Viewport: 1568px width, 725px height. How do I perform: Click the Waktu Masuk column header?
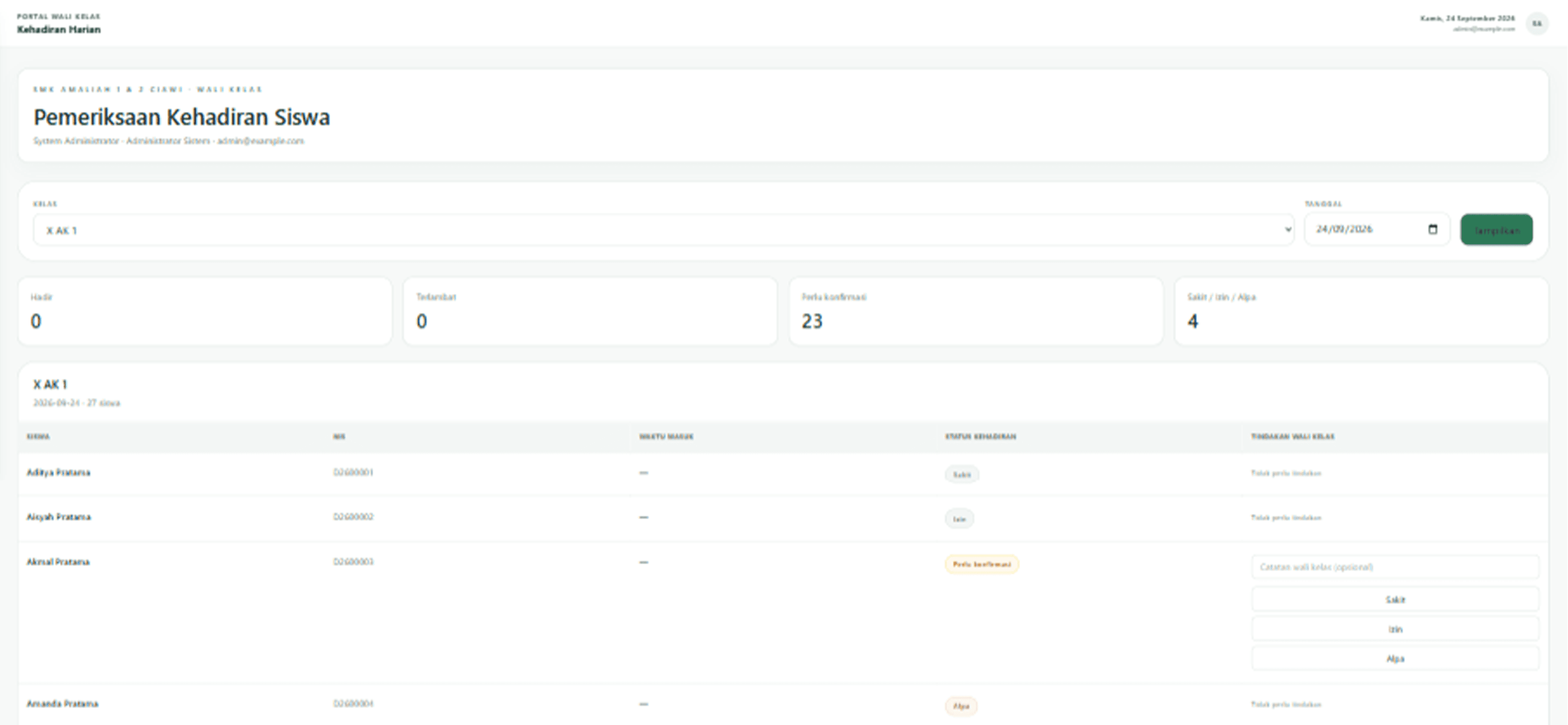click(x=666, y=436)
